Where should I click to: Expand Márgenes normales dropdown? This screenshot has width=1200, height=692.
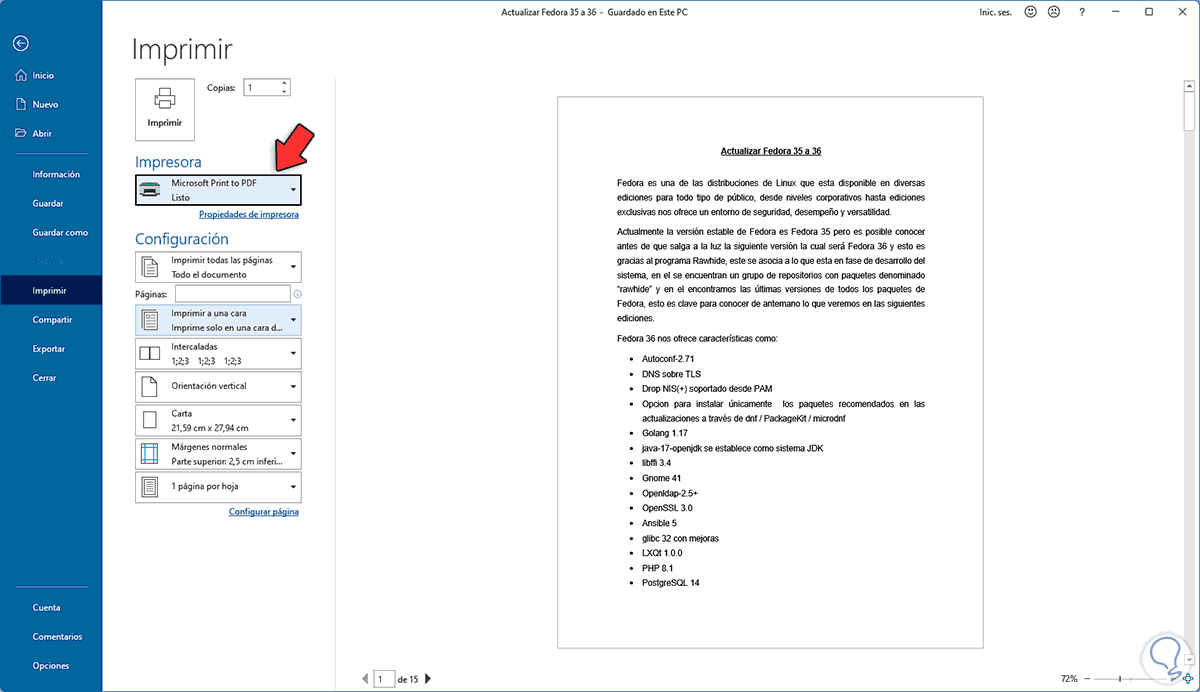(x=218, y=453)
